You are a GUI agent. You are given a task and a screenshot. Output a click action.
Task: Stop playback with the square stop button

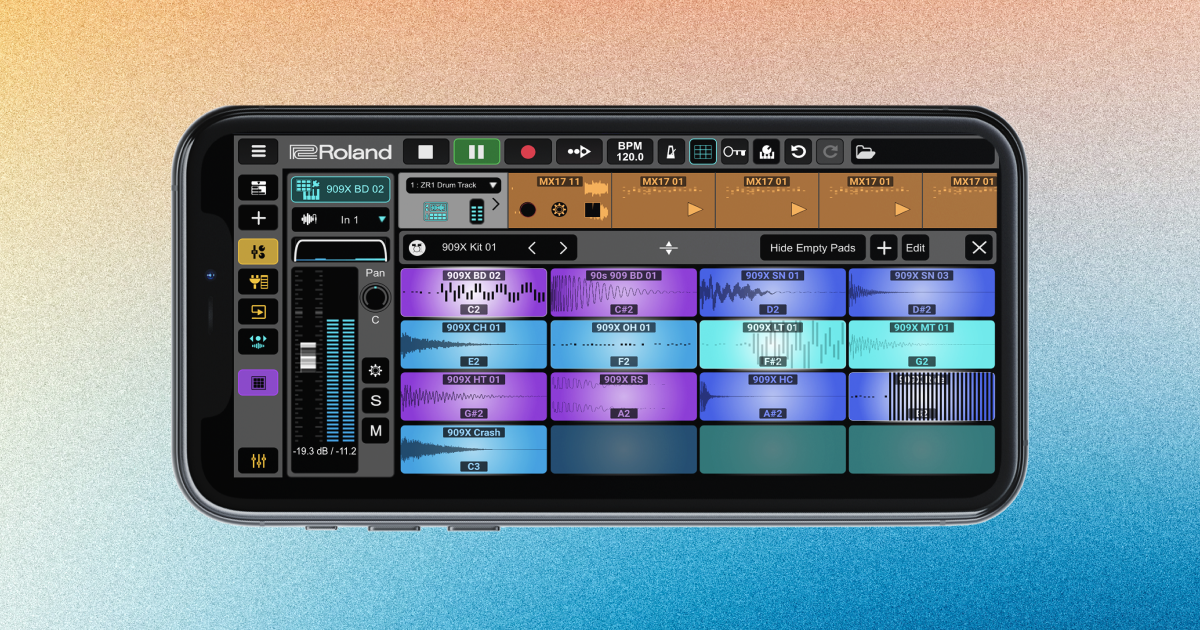426,152
